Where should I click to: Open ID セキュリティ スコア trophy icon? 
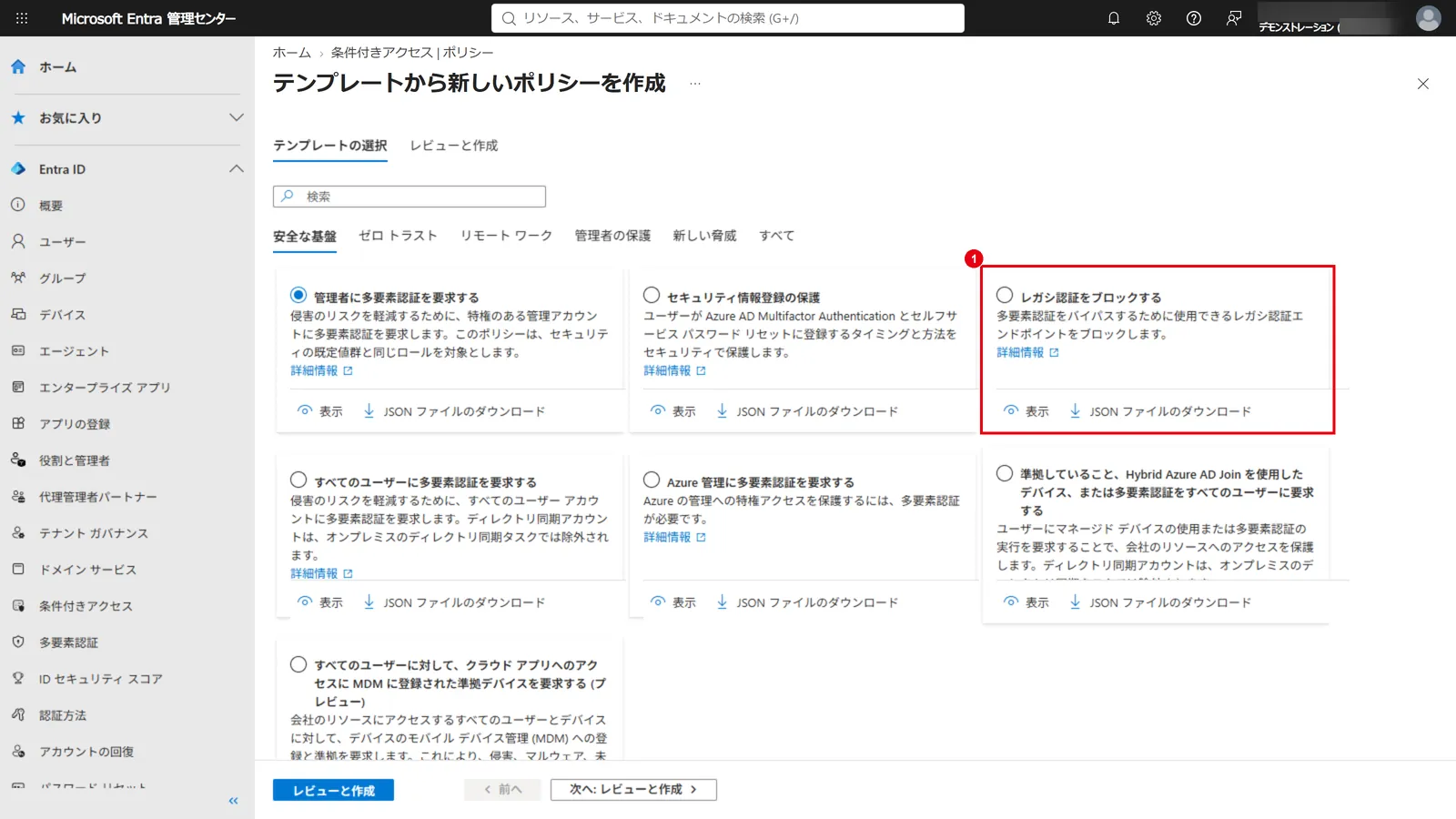tap(18, 678)
